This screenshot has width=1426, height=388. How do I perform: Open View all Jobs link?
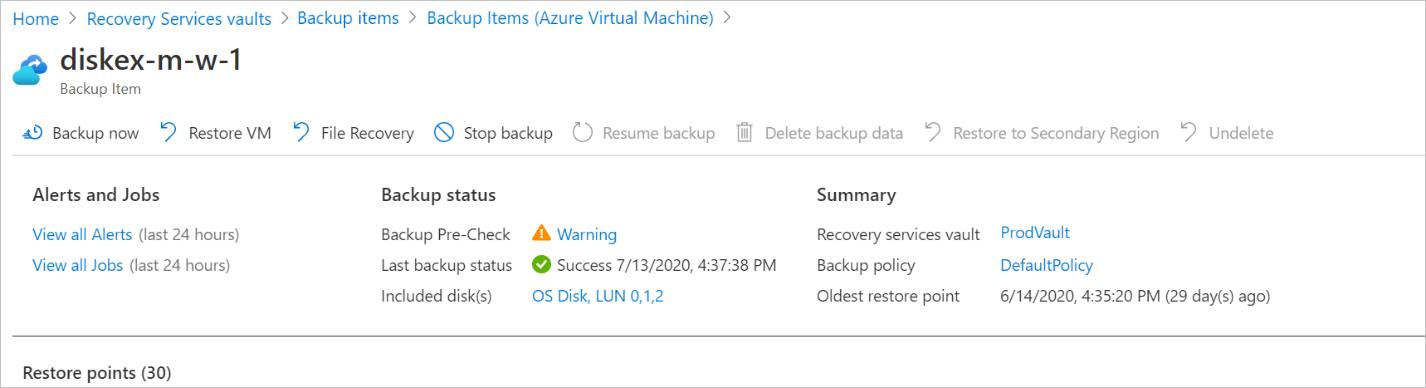(x=78, y=265)
